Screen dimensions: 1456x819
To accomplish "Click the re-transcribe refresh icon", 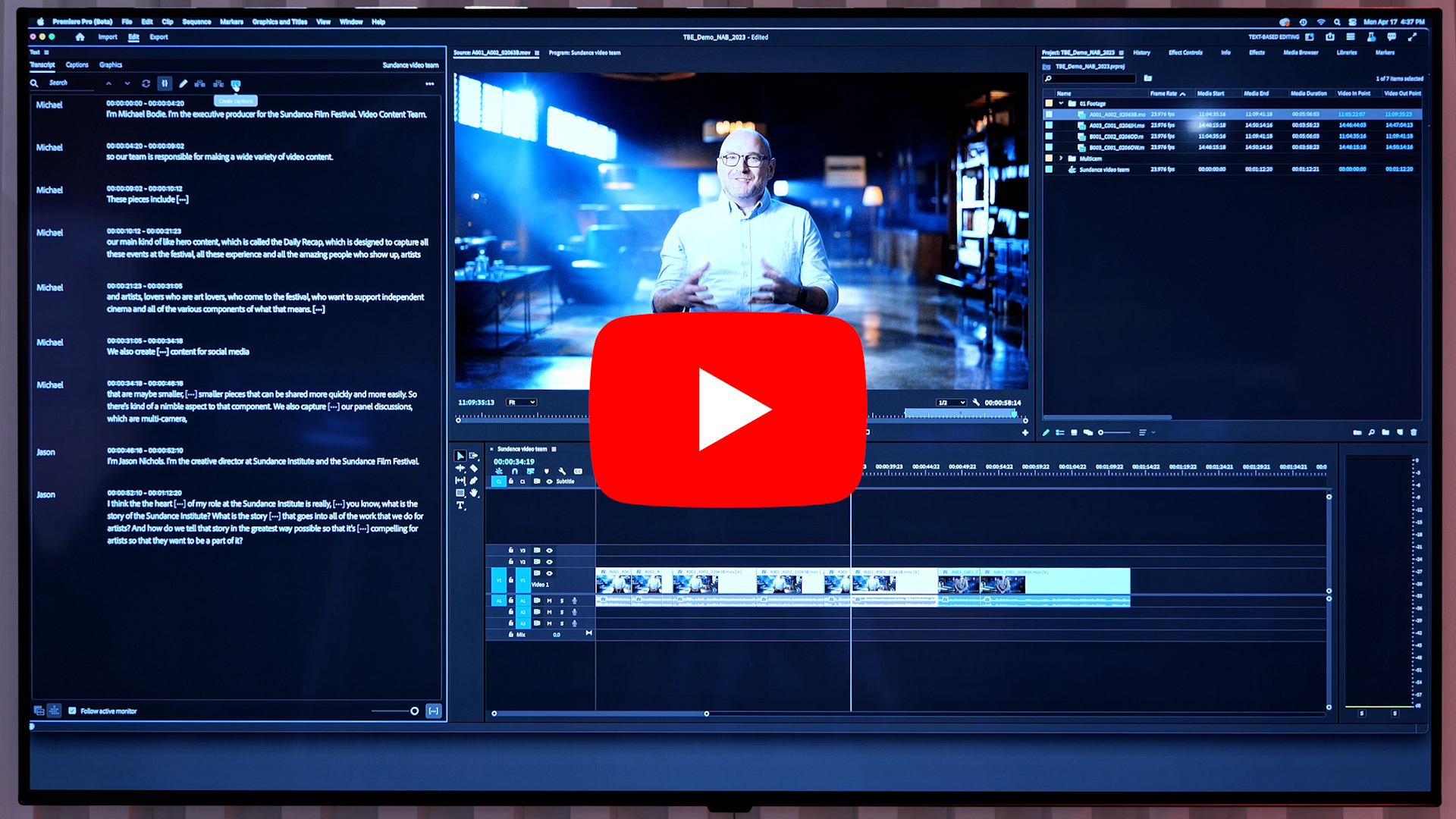I will [x=146, y=83].
